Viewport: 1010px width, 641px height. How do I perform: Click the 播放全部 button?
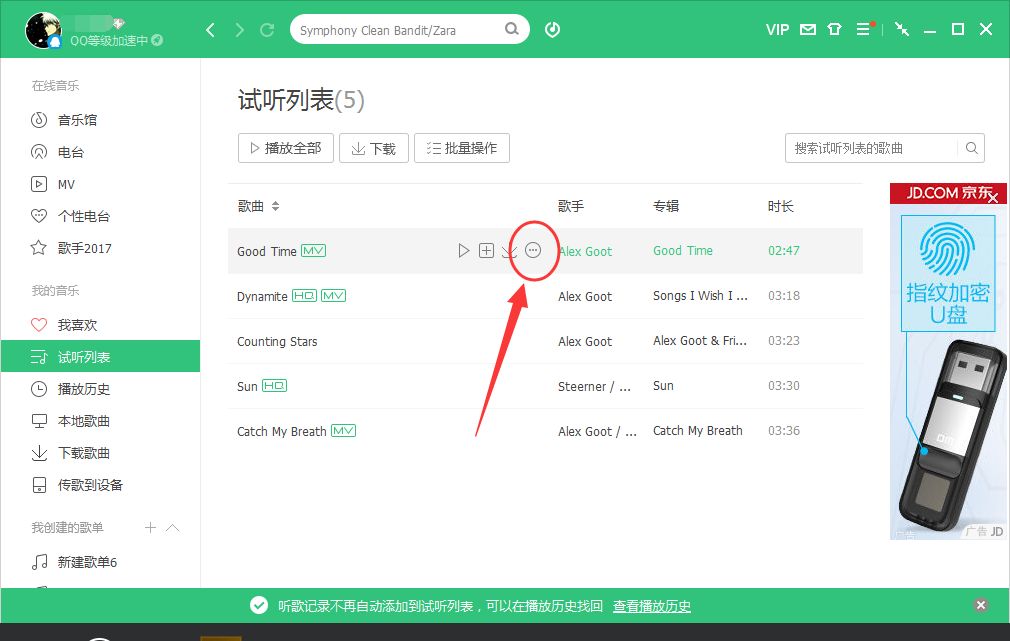coord(284,148)
